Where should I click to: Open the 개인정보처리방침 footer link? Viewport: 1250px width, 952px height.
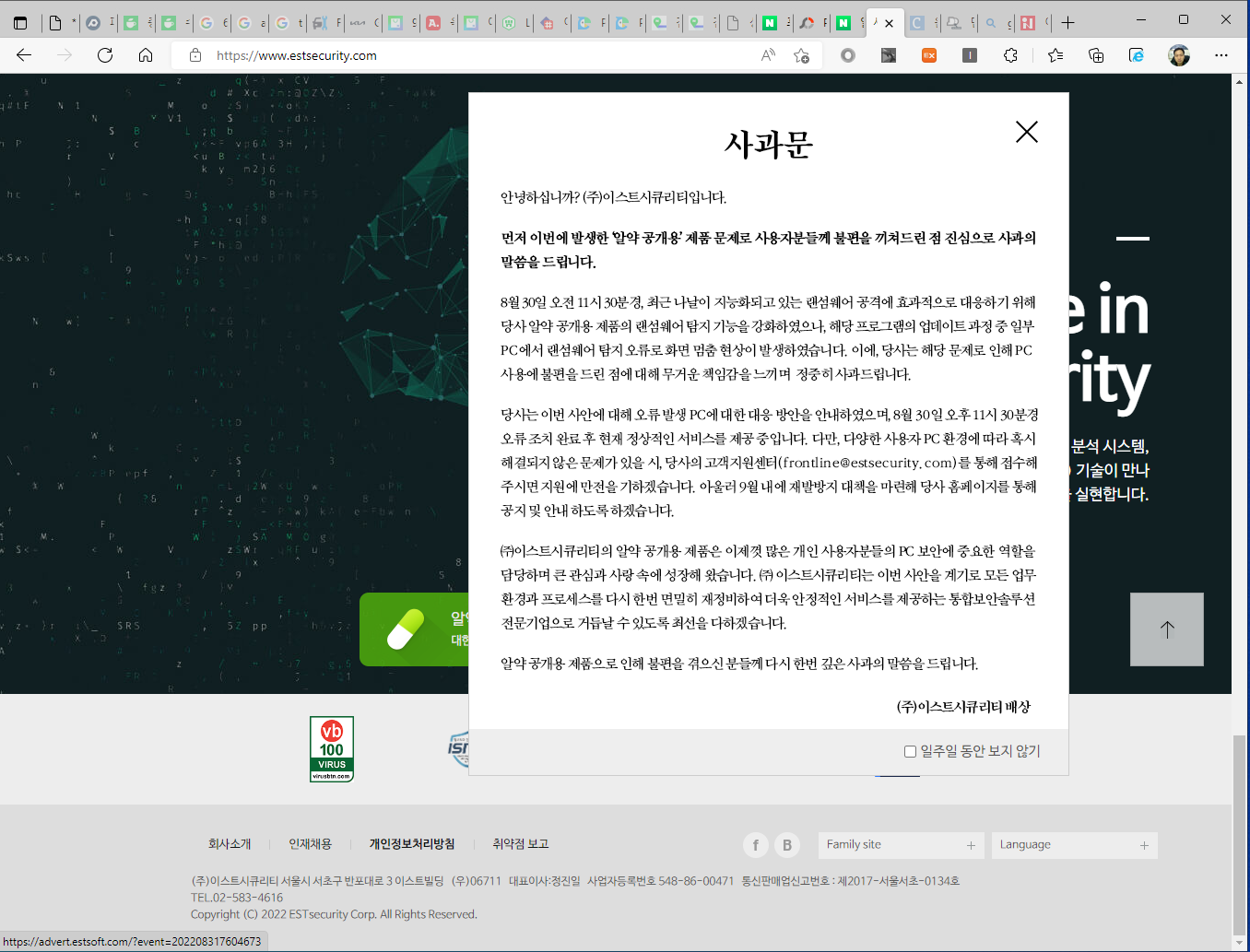click(412, 844)
